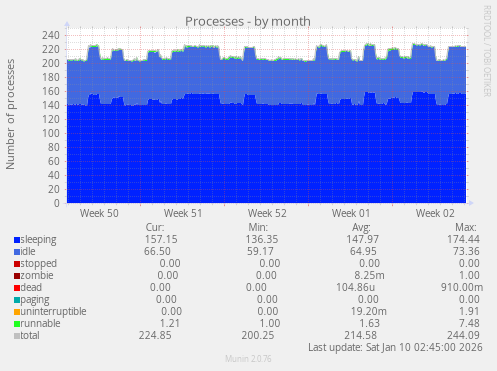The height and width of the screenshot is (371, 497).
Task: Click runnable average value 1.63
Action: click(x=369, y=323)
